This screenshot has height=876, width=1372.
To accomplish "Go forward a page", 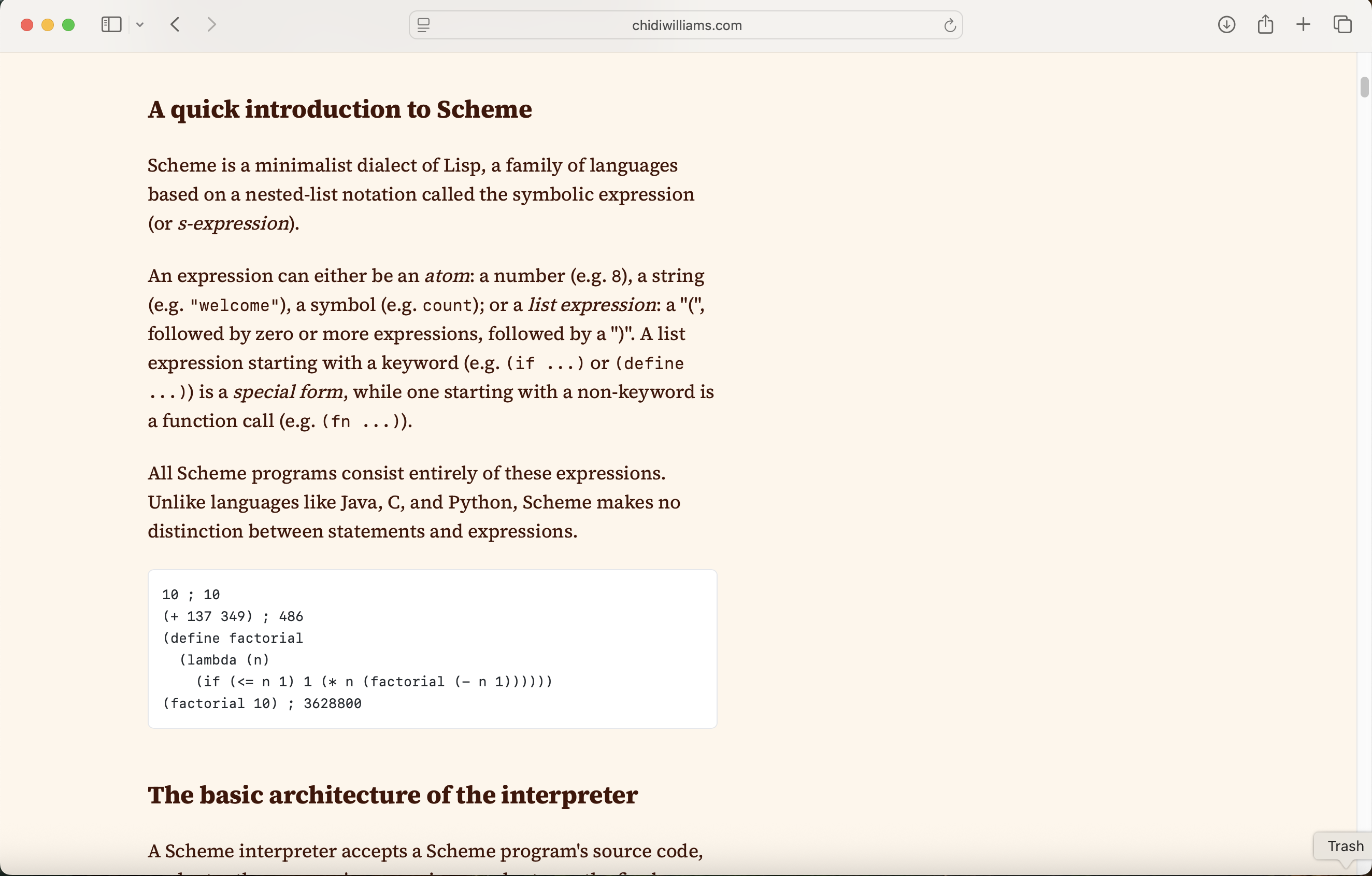I will (x=211, y=24).
